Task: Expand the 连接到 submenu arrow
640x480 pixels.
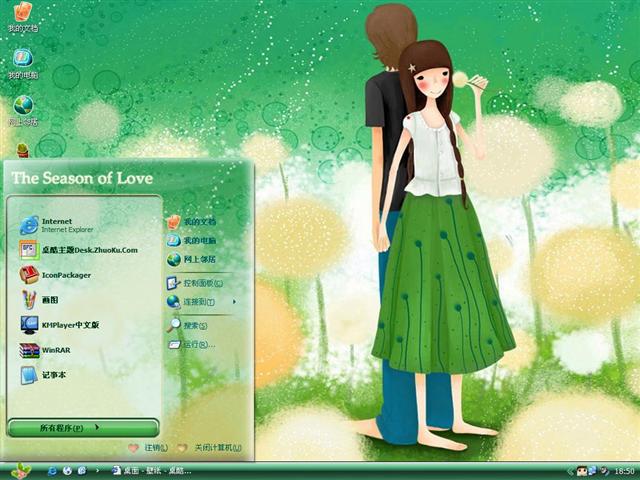Action: (x=234, y=302)
